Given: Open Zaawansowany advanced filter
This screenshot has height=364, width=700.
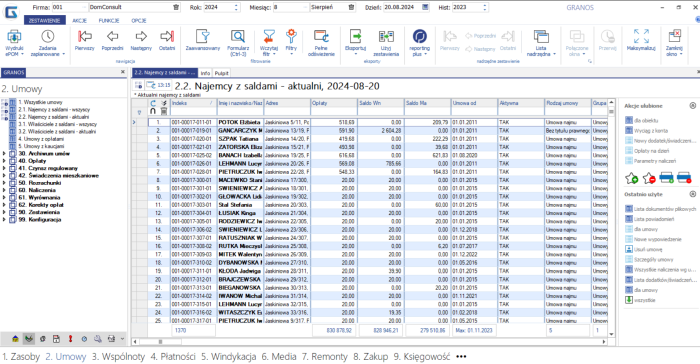Looking at the screenshot, I should (x=203, y=40).
